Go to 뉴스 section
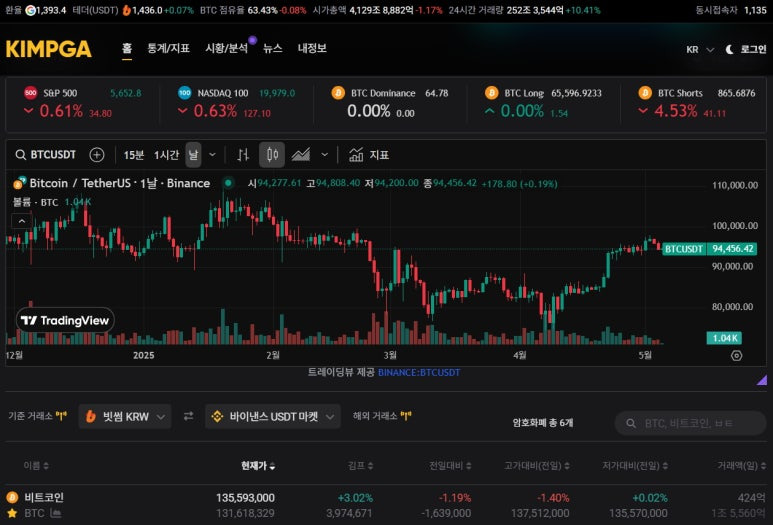Screen dimensions: 773x525 coord(272,48)
